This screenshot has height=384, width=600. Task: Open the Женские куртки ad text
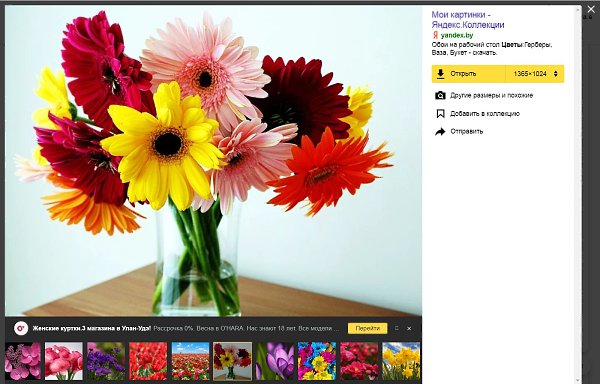pos(92,328)
